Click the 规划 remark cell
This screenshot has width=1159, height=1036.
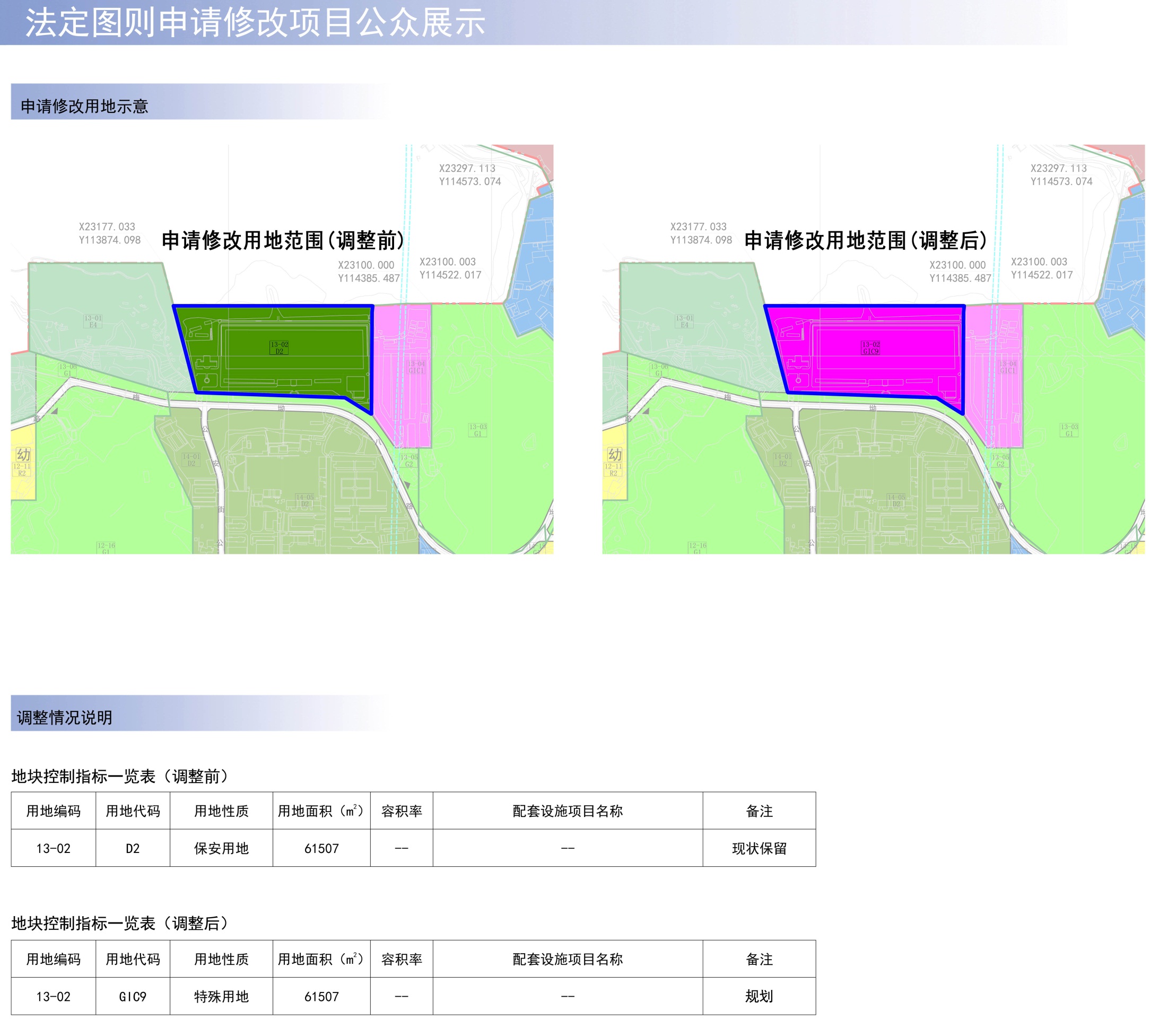[759, 996]
